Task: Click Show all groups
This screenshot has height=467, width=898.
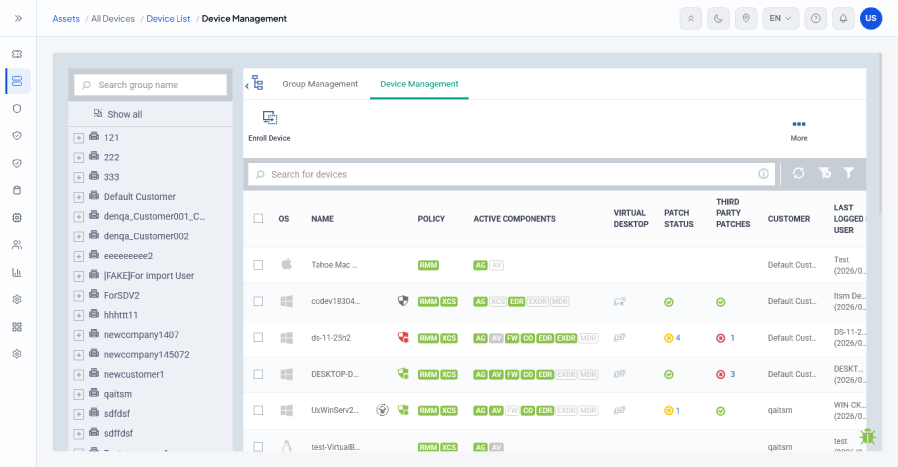Action: click(118, 114)
